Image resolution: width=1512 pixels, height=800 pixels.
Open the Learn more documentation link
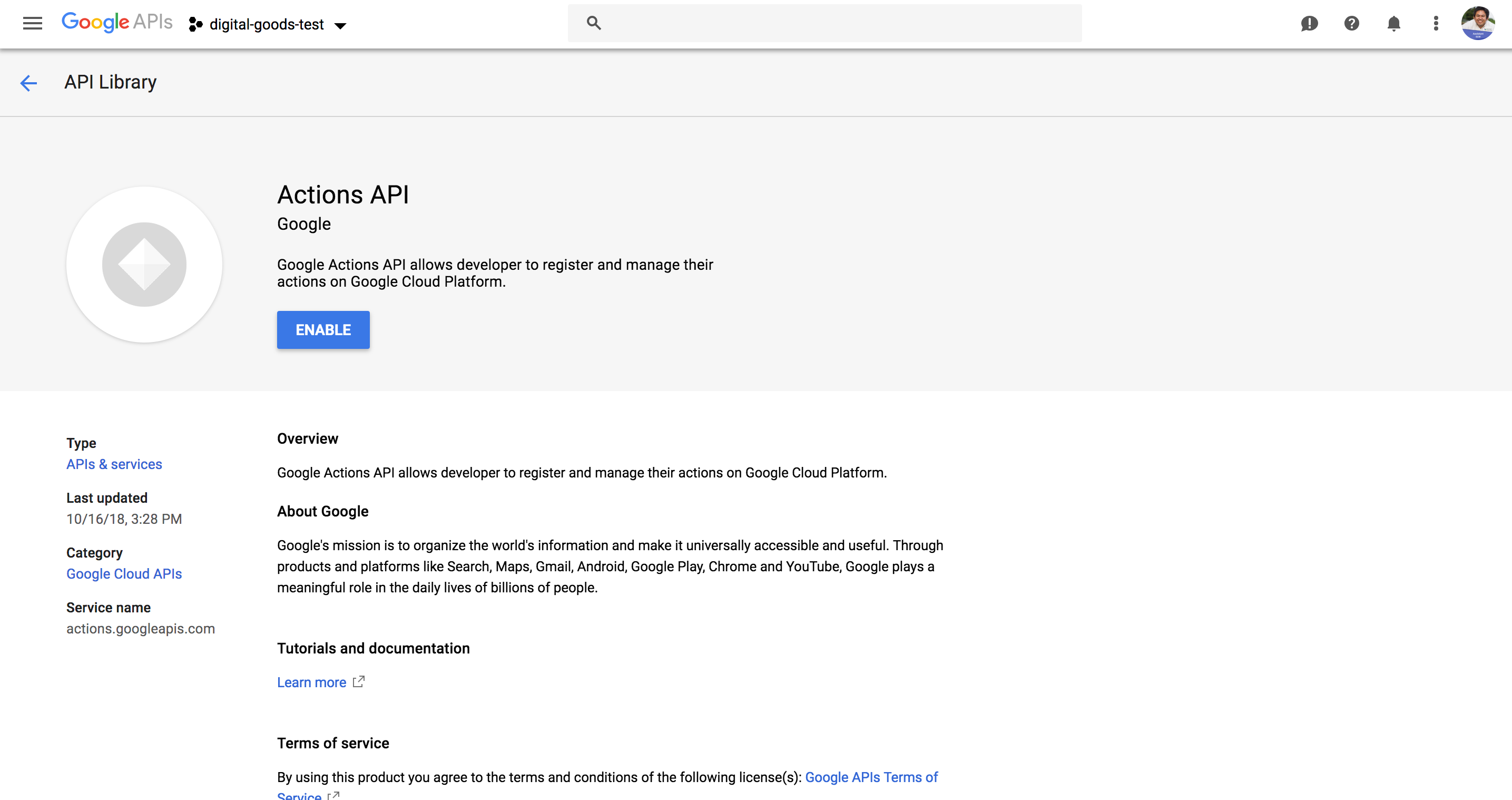tap(312, 682)
